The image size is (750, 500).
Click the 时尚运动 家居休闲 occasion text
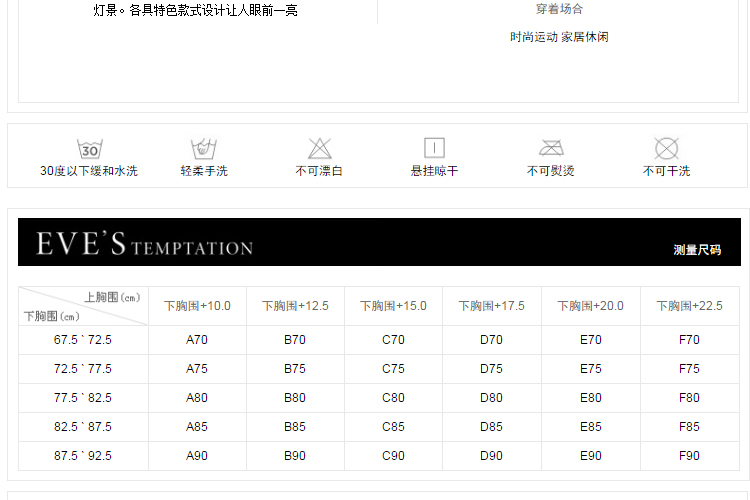point(559,37)
